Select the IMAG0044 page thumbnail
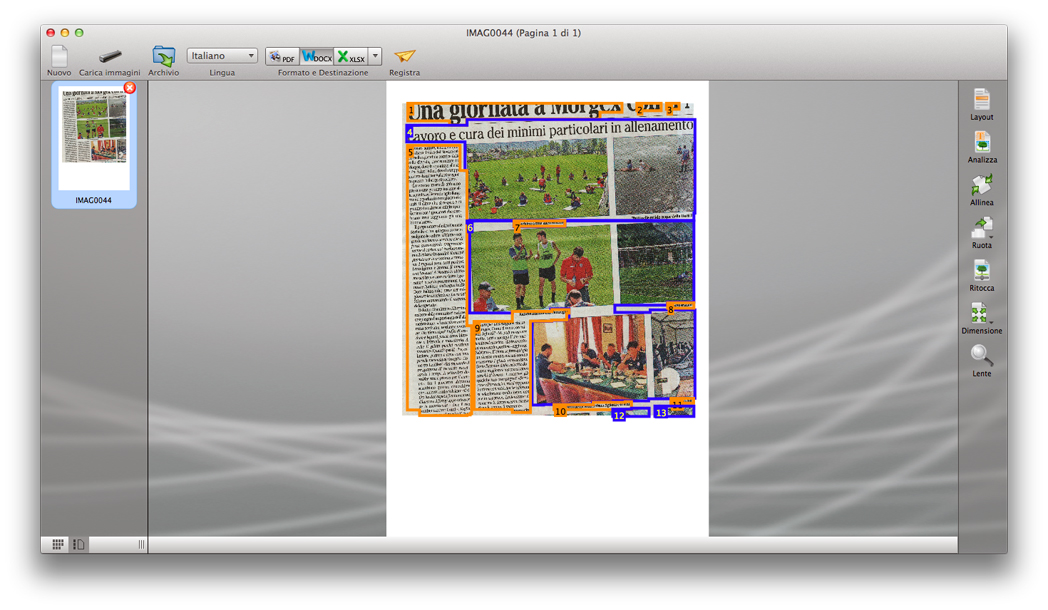This screenshot has height=610, width=1048. [x=94, y=137]
